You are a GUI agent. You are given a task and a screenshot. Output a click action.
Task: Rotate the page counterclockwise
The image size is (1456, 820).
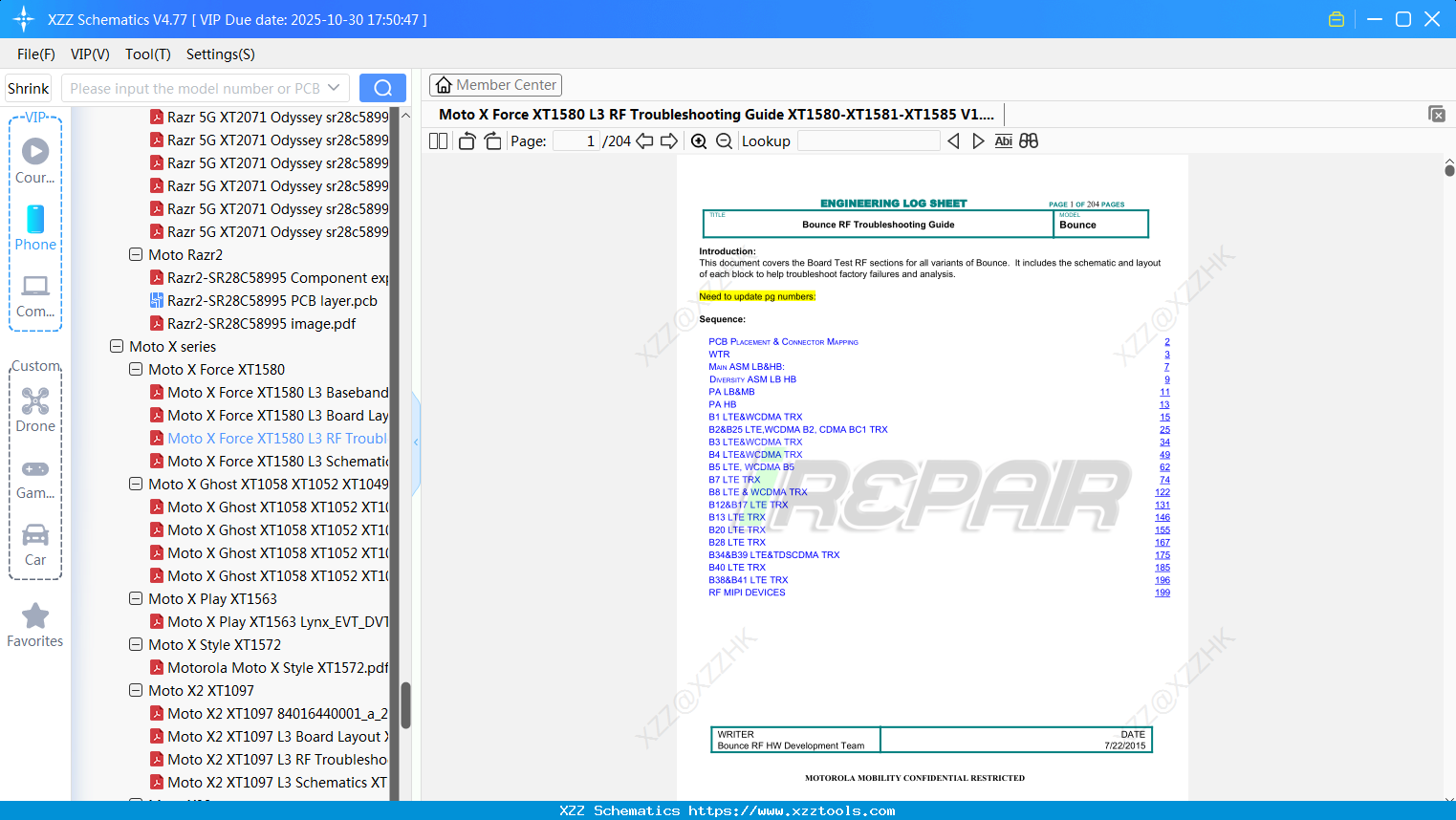tap(466, 140)
